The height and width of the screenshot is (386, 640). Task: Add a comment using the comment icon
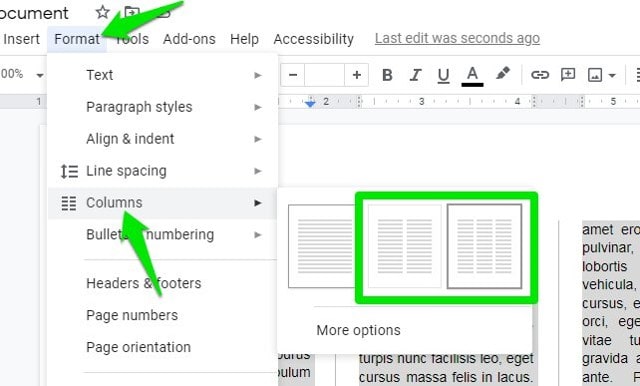[x=568, y=75]
